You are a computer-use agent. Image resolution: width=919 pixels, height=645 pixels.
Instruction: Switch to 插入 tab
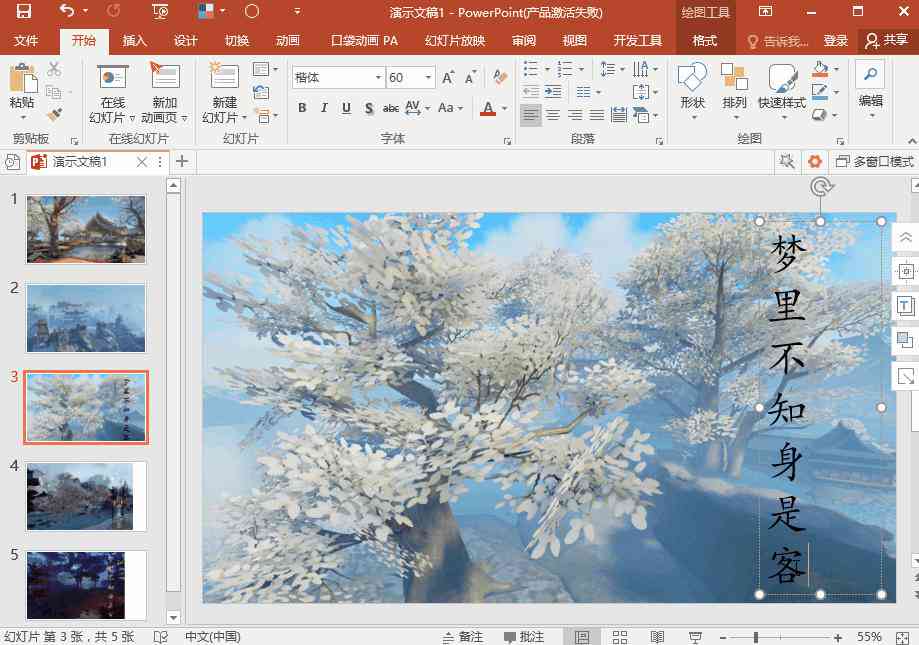click(134, 40)
